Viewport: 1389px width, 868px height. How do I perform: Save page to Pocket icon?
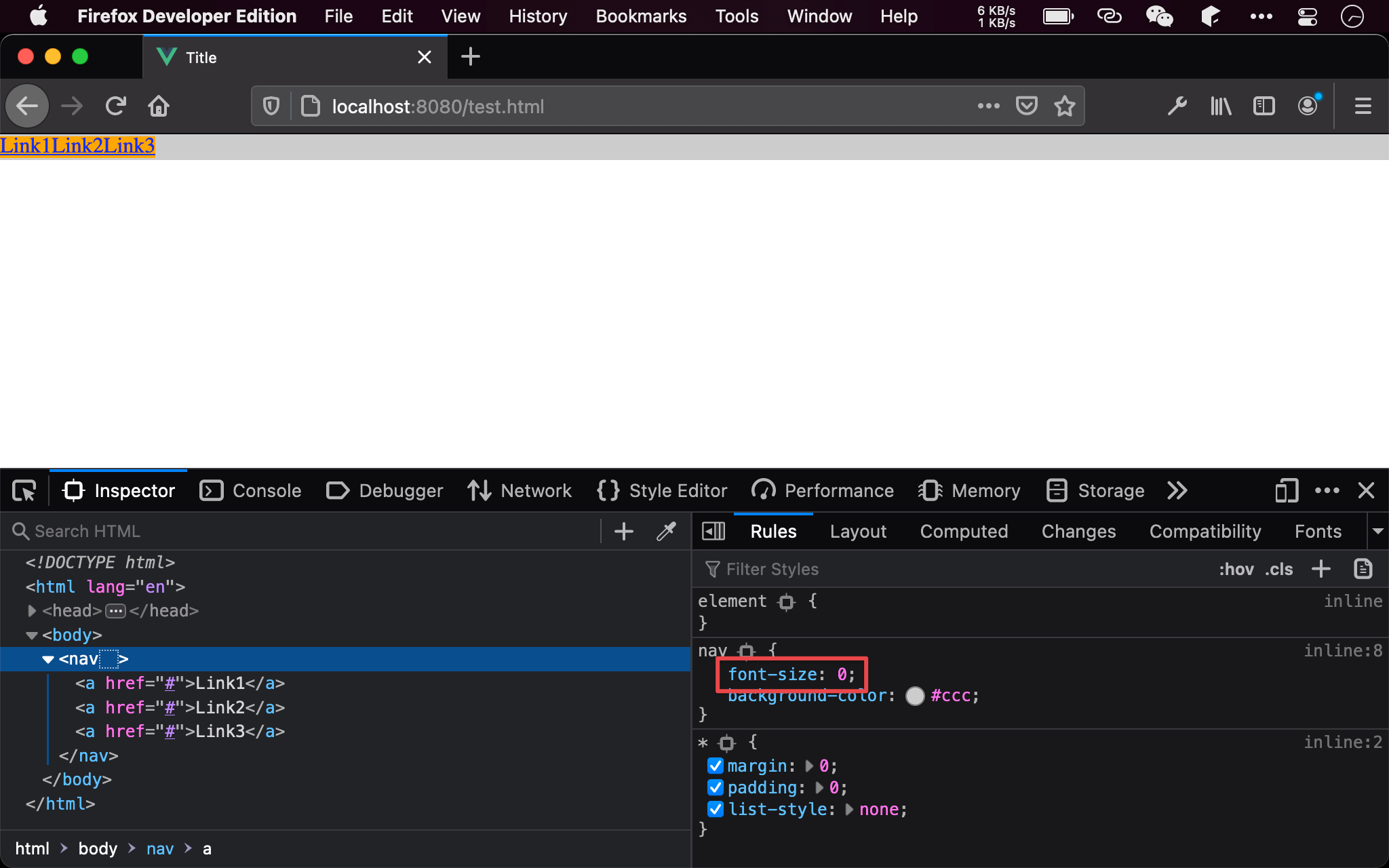pos(1026,106)
